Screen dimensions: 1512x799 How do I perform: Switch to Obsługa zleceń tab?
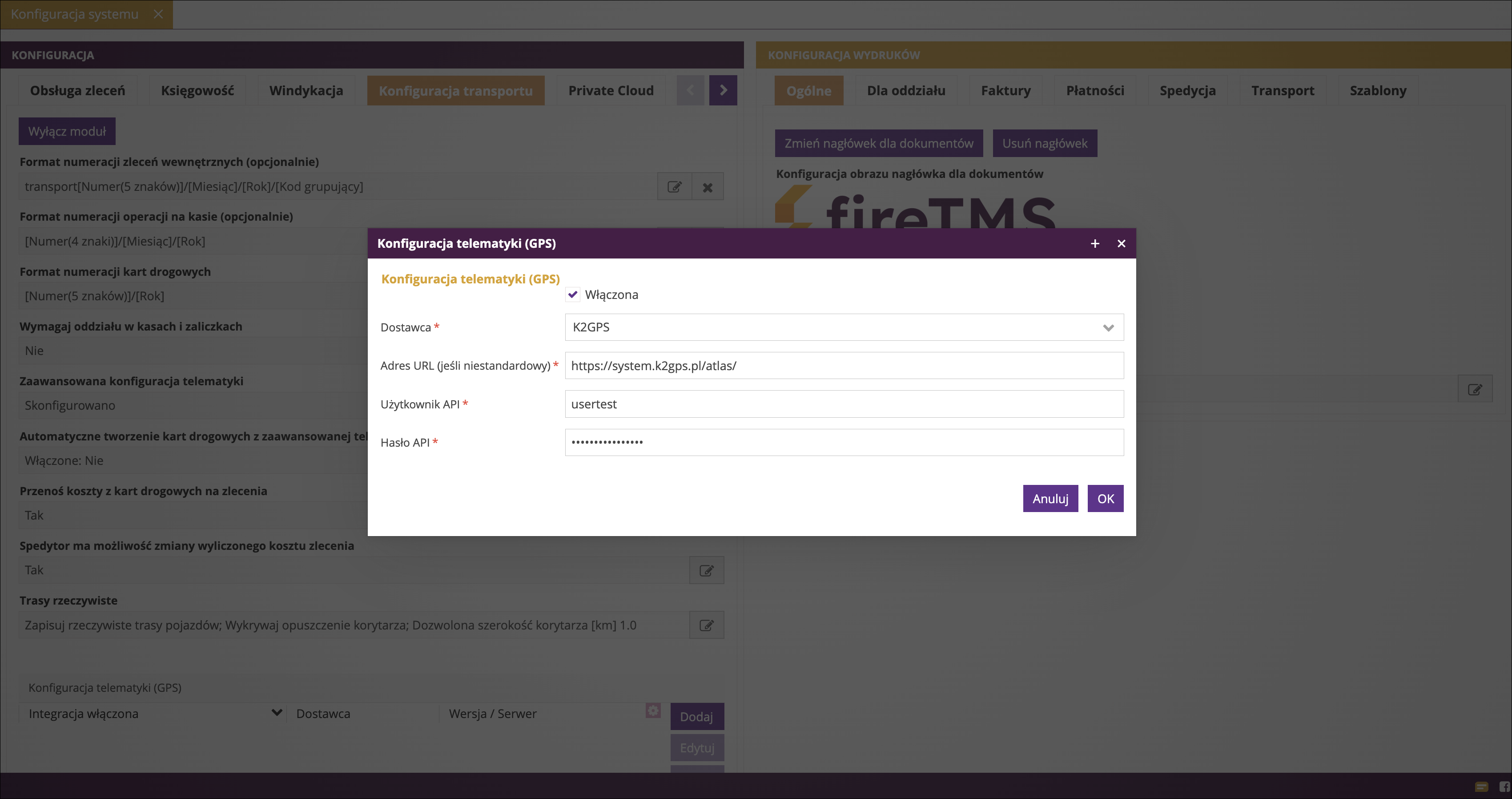click(x=77, y=90)
